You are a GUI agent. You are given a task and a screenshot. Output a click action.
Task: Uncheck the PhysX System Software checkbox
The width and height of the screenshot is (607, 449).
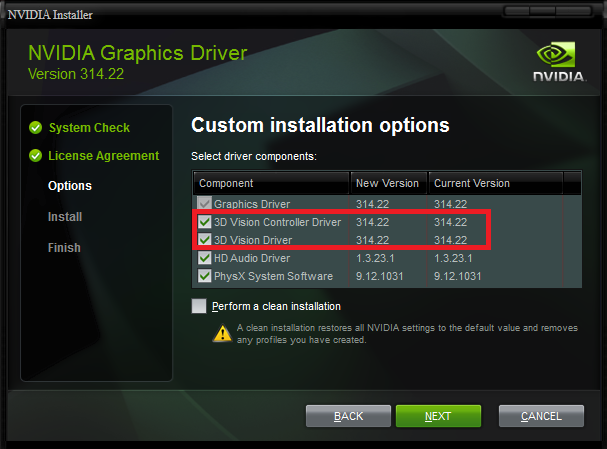(x=204, y=276)
